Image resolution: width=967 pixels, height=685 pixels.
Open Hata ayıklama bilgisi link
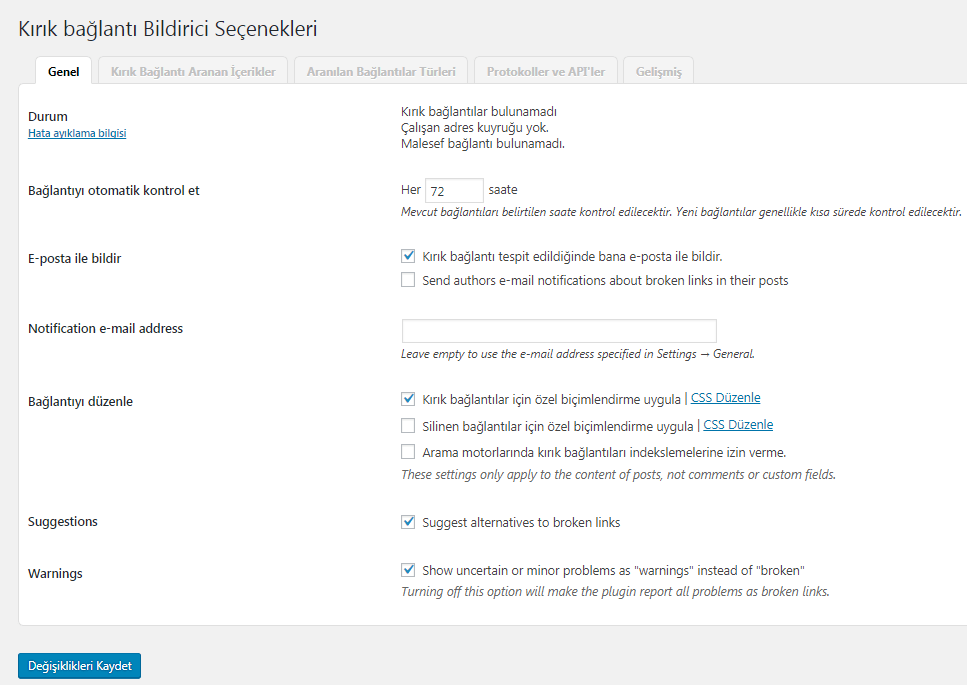pyautogui.click(x=77, y=133)
